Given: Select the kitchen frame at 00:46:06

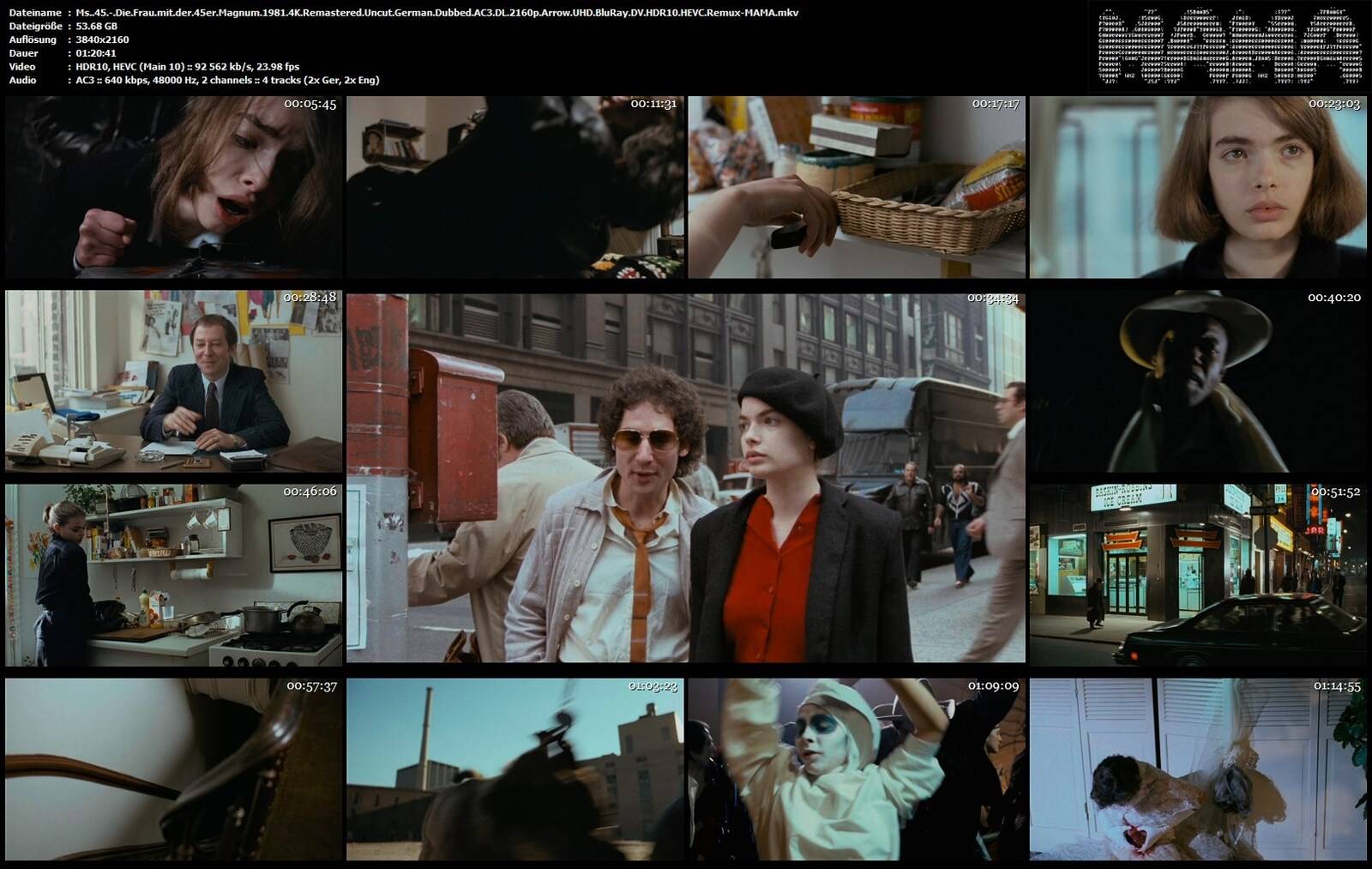Looking at the screenshot, I should point(173,575).
